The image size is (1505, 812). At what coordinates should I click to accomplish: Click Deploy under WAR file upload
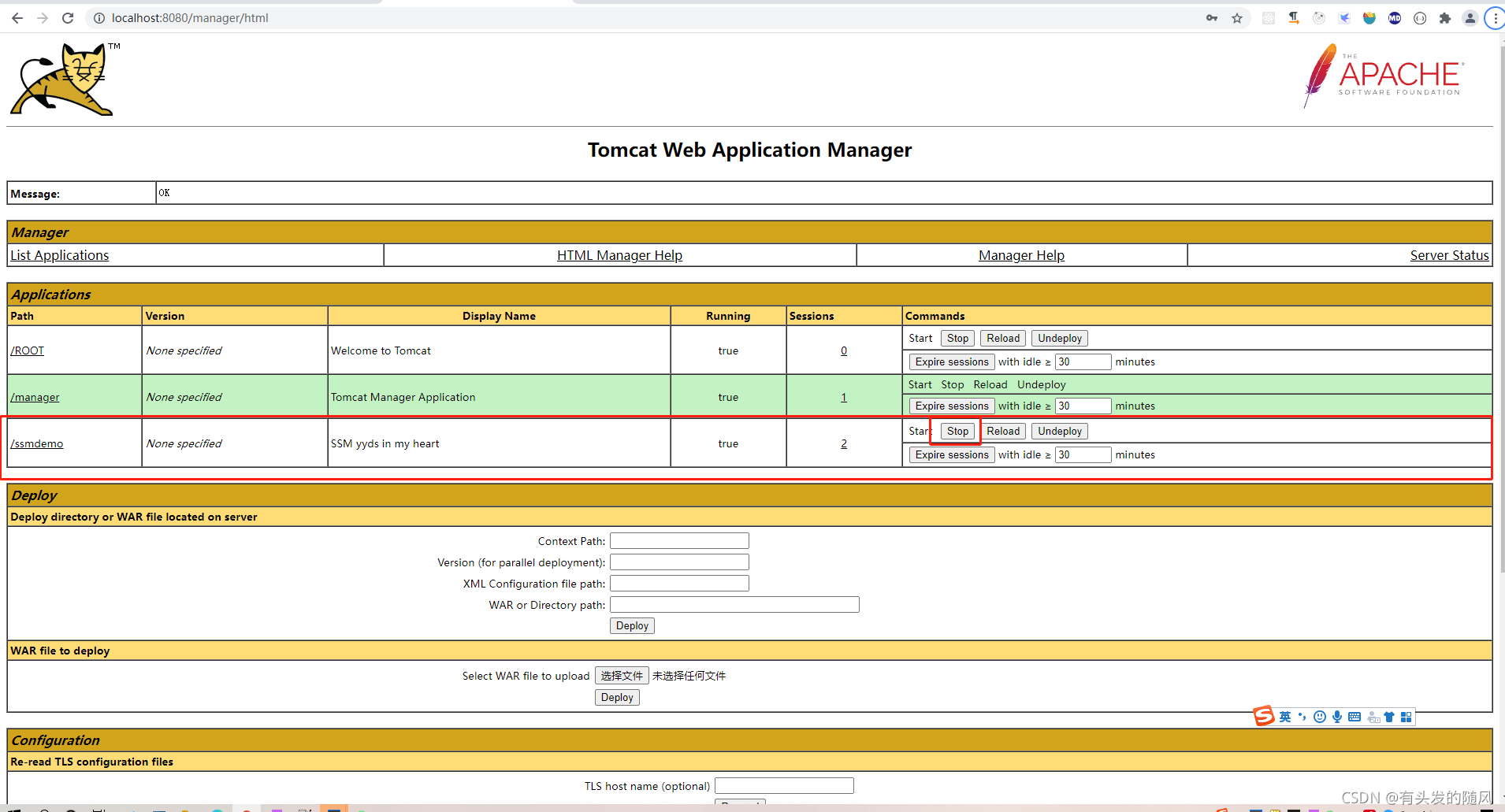click(x=617, y=697)
